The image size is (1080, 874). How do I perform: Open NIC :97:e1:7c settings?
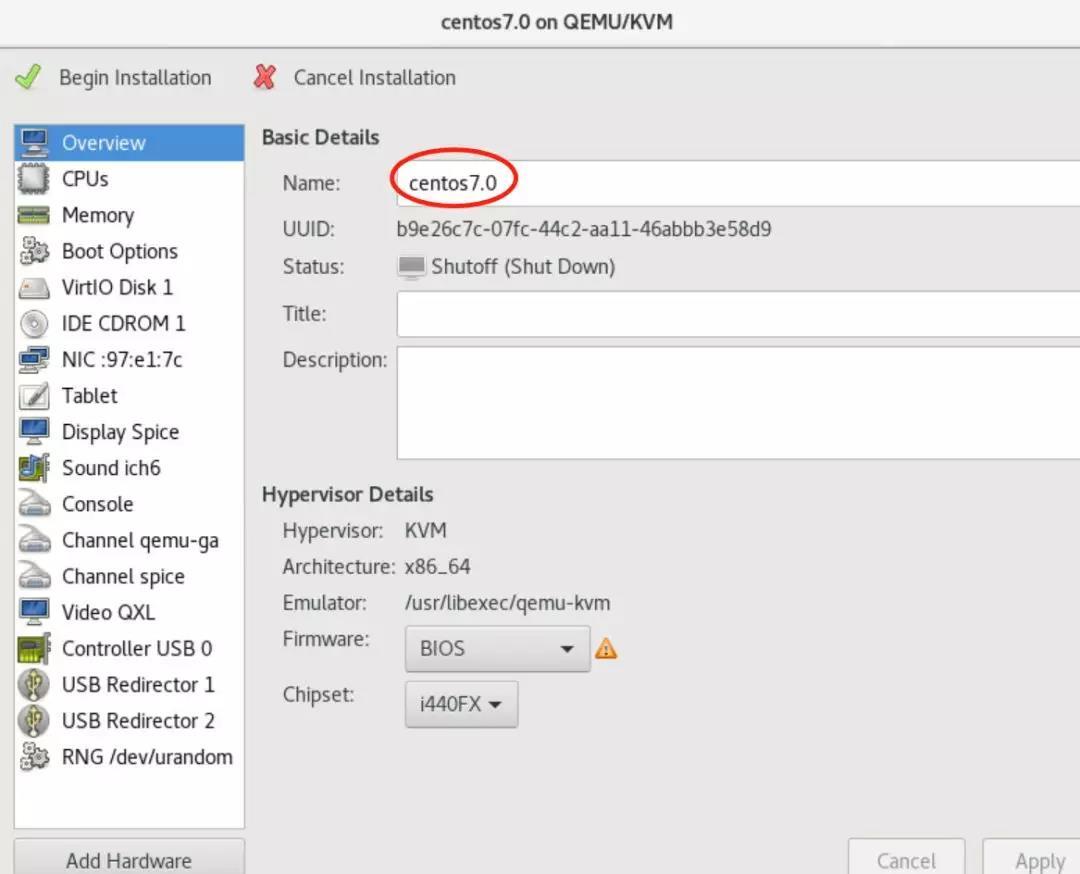click(x=122, y=360)
